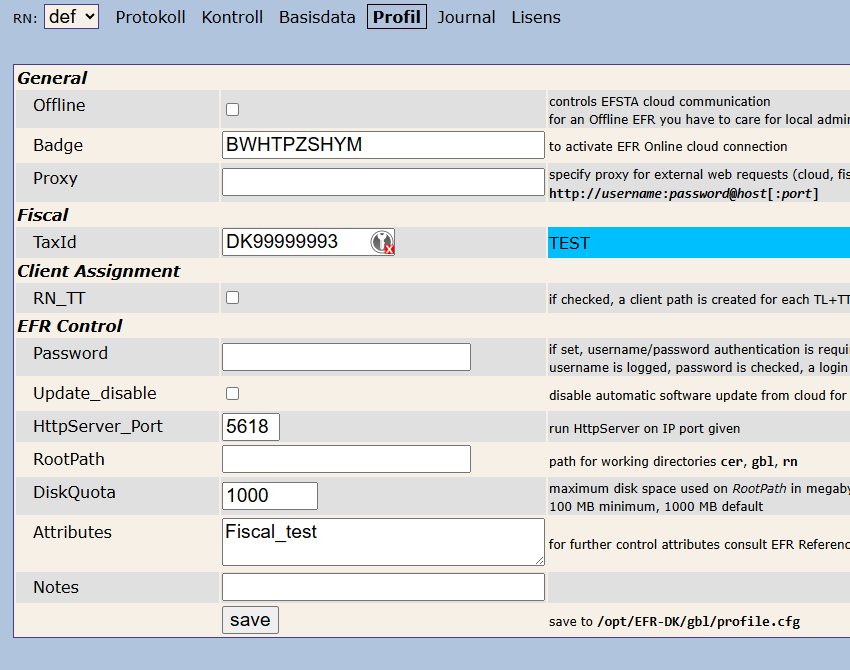This screenshot has height=670, width=850.
Task: Click the HttpServer_Port row label
Action: tap(98, 427)
